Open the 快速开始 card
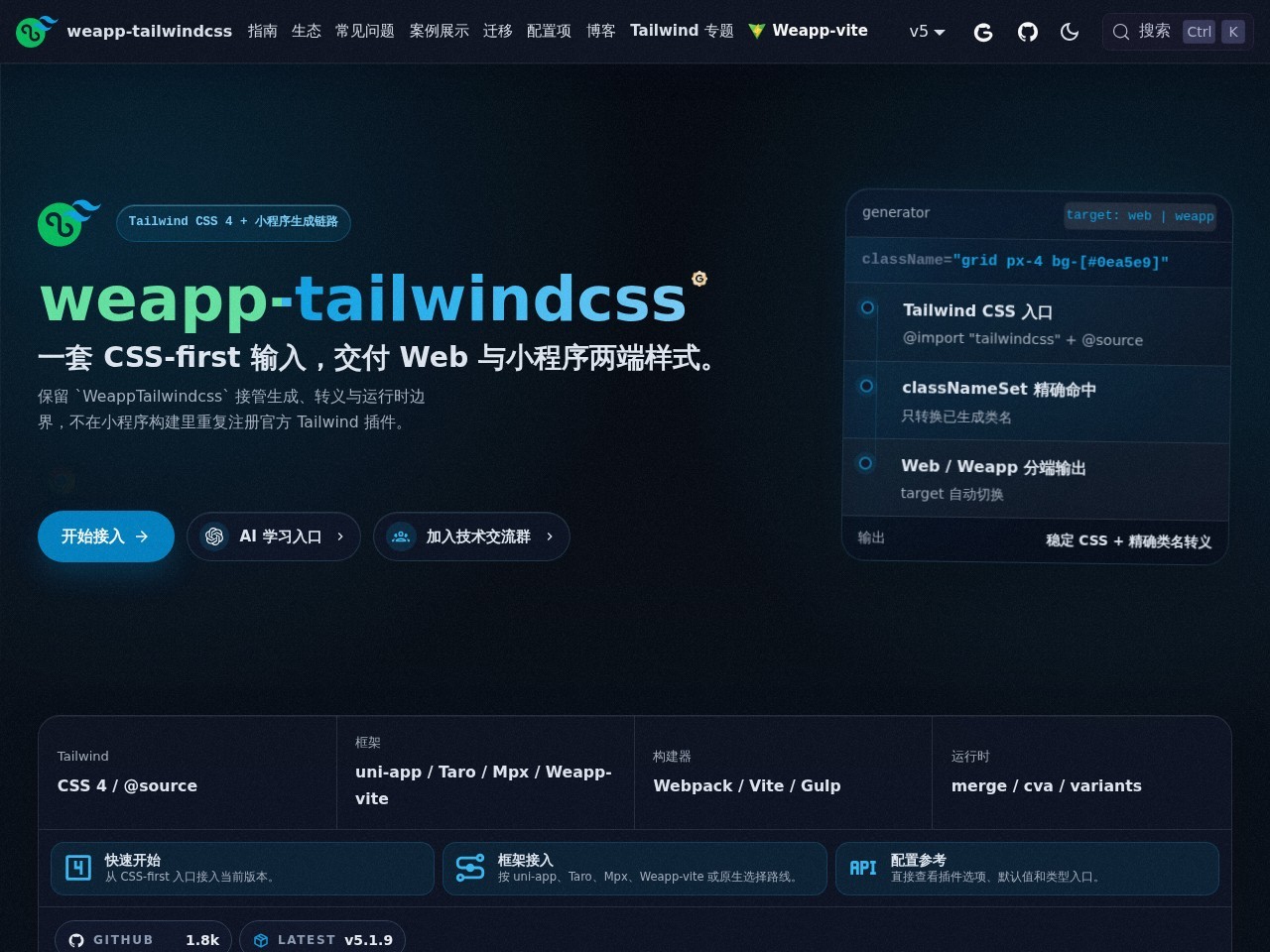The height and width of the screenshot is (952, 1270). [242, 869]
